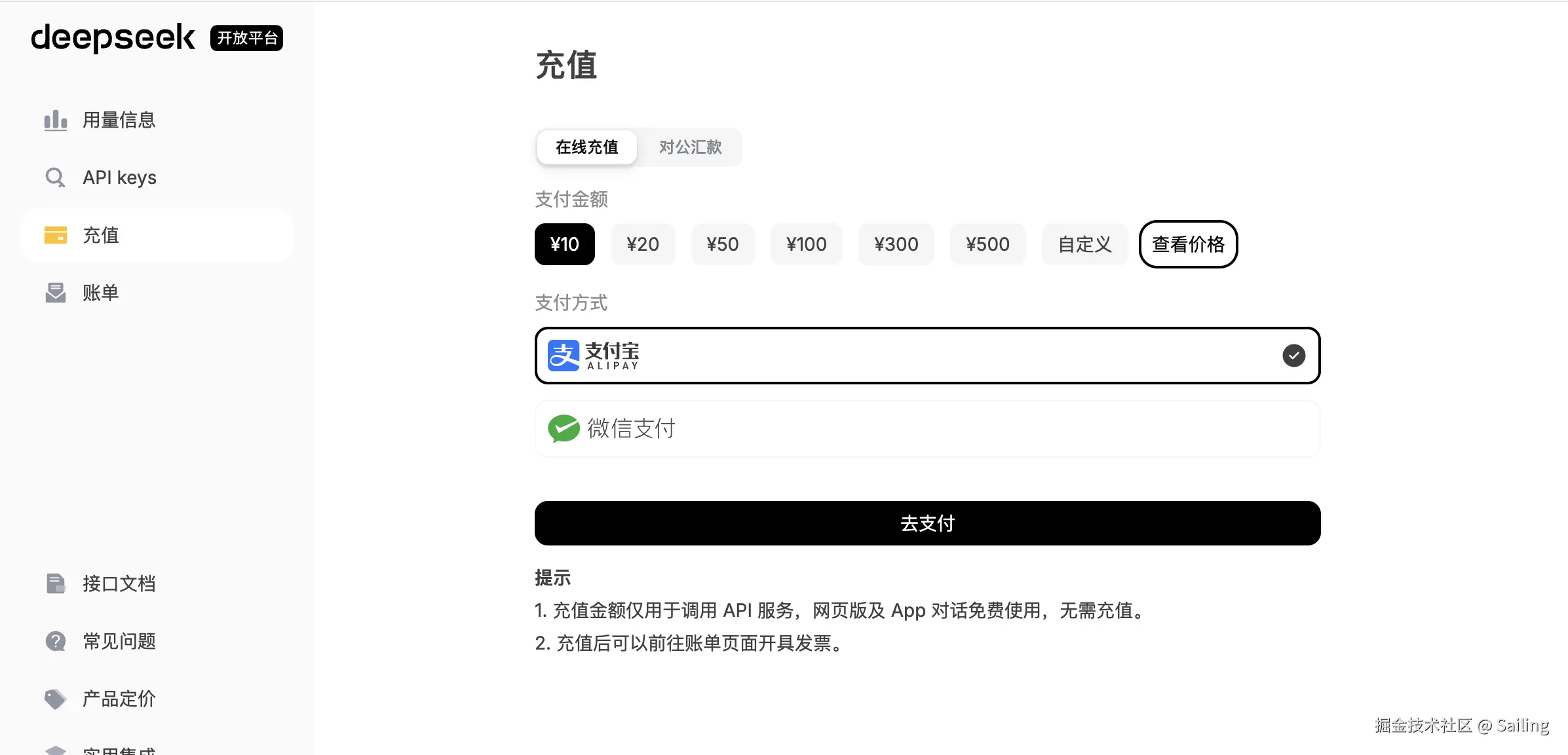Image resolution: width=1568 pixels, height=755 pixels.
Task: Open the 产品定价 sidebar menu item
Action: tap(119, 699)
